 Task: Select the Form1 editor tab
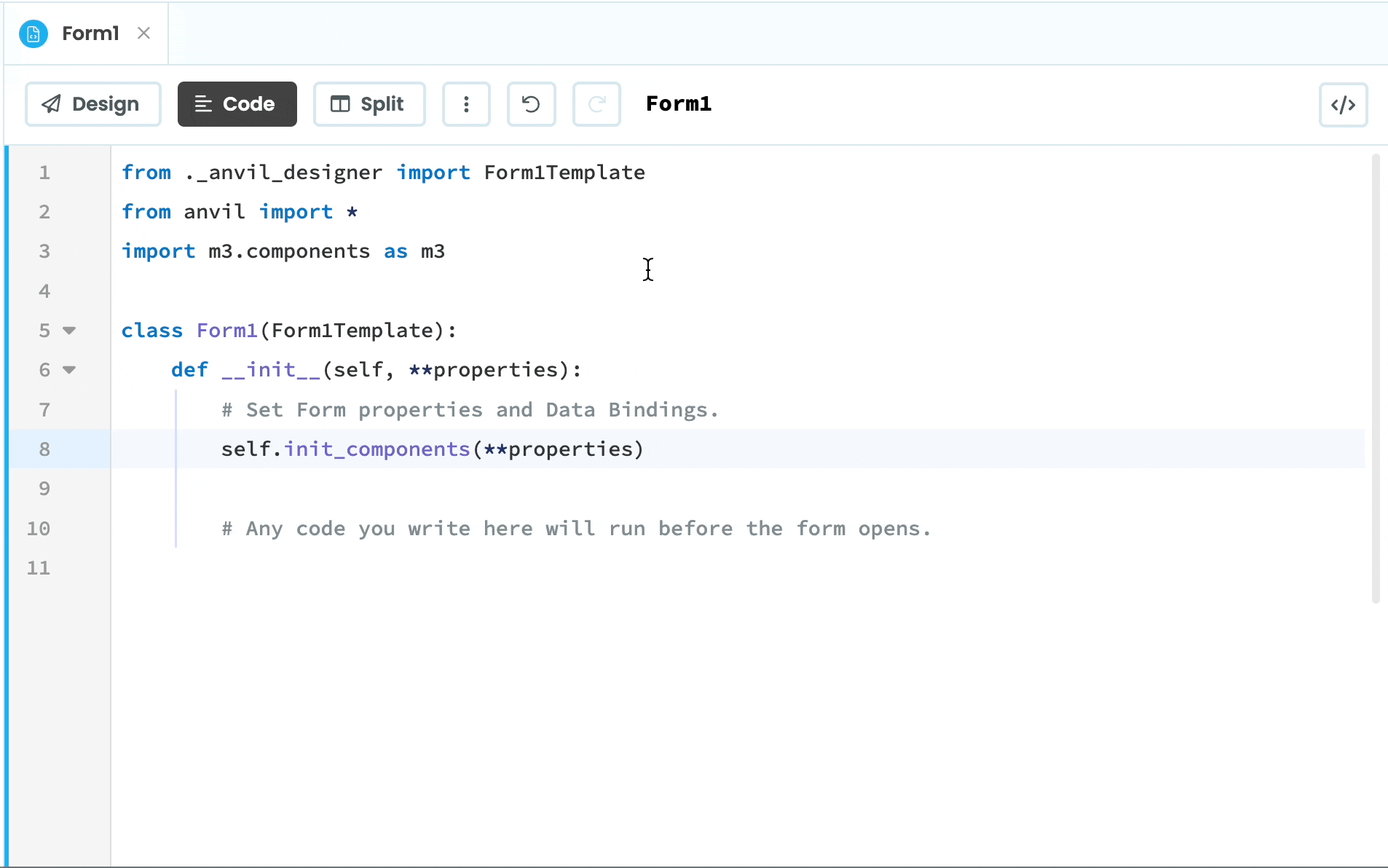(86, 33)
